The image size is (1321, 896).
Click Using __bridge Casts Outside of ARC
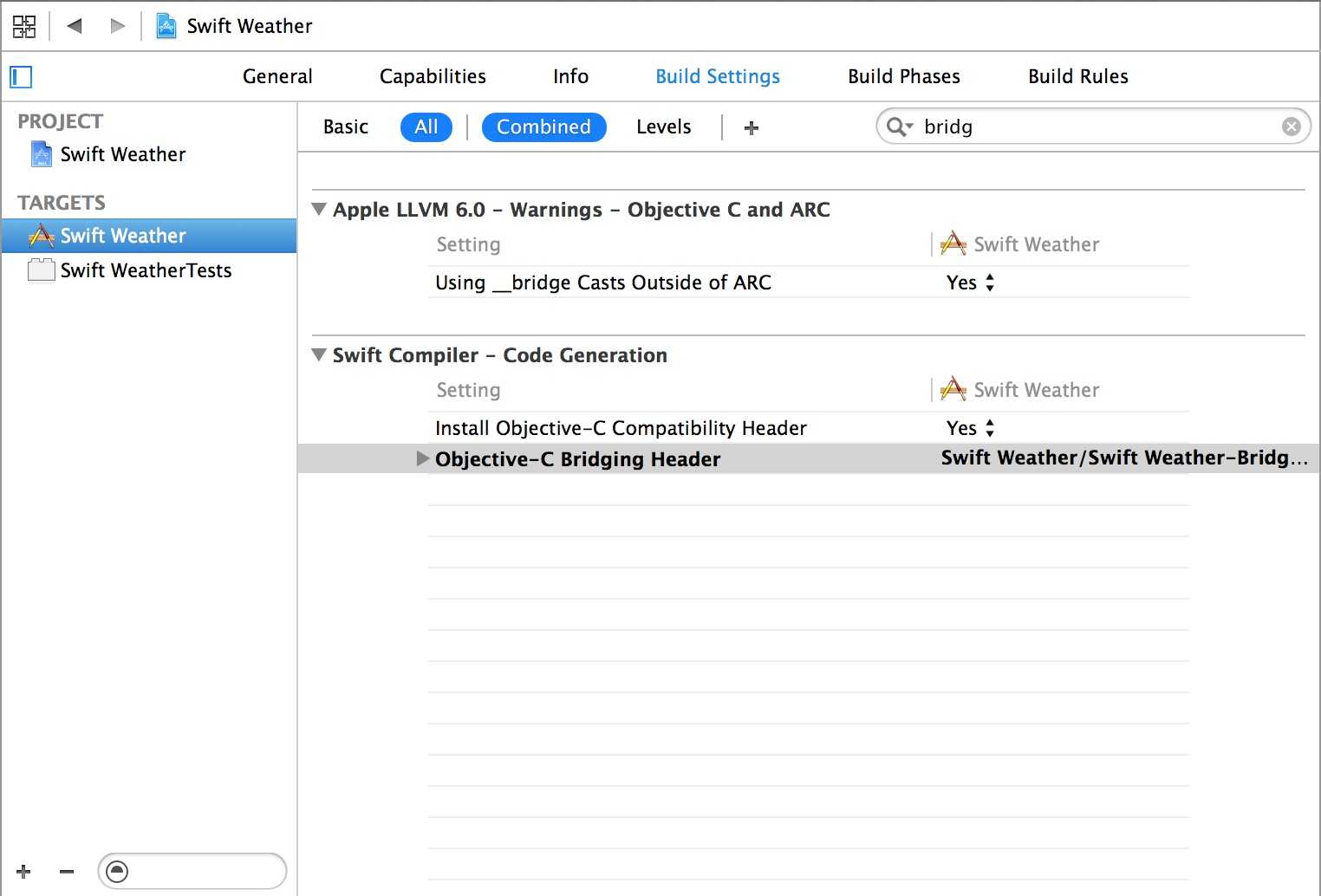point(603,282)
